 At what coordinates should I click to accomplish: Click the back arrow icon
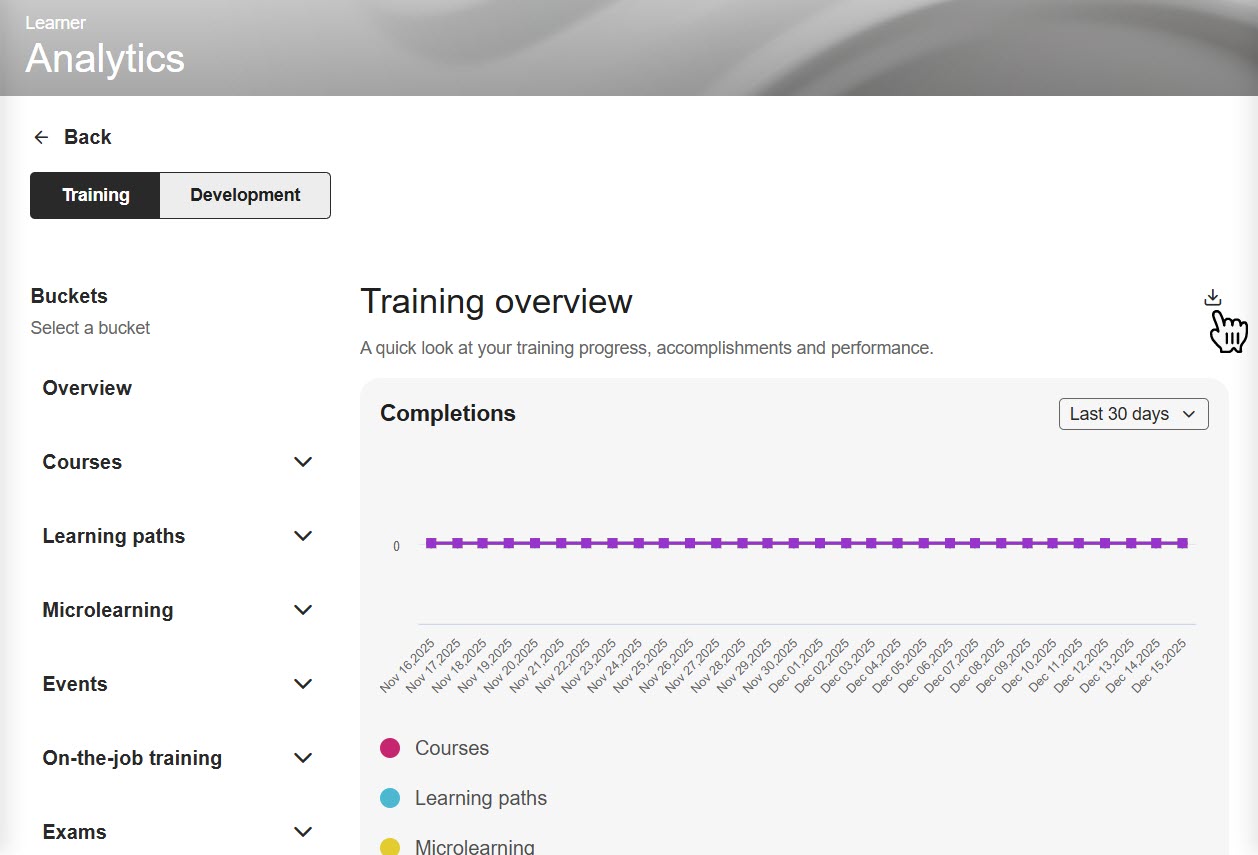point(41,137)
